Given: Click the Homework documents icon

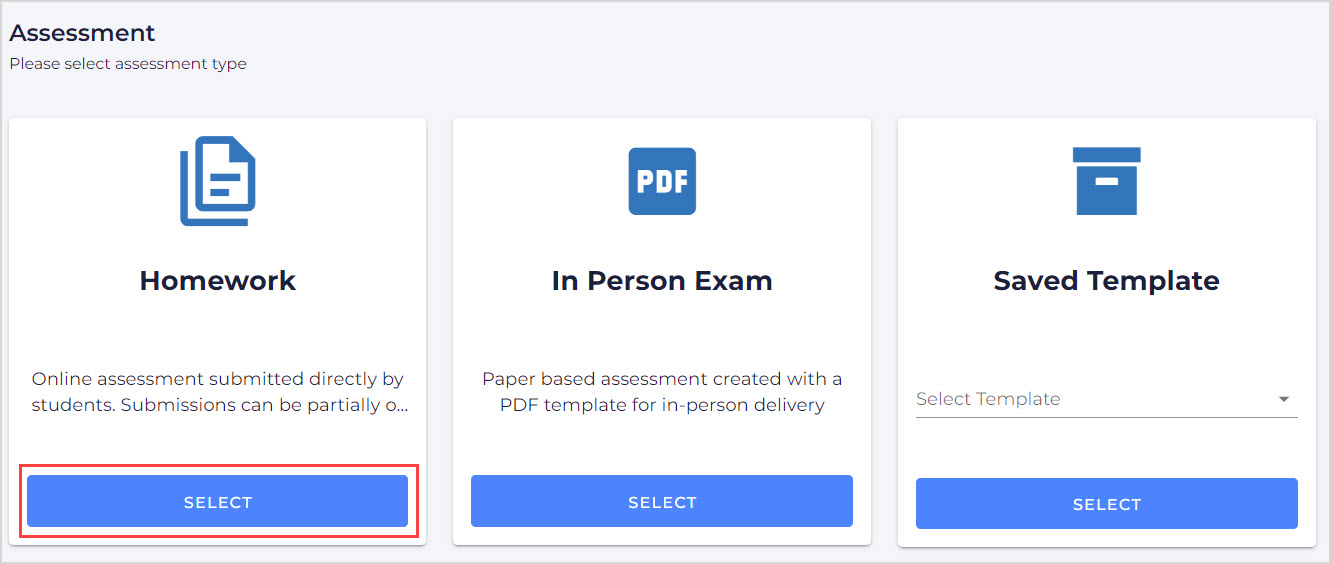Looking at the screenshot, I should click(218, 181).
